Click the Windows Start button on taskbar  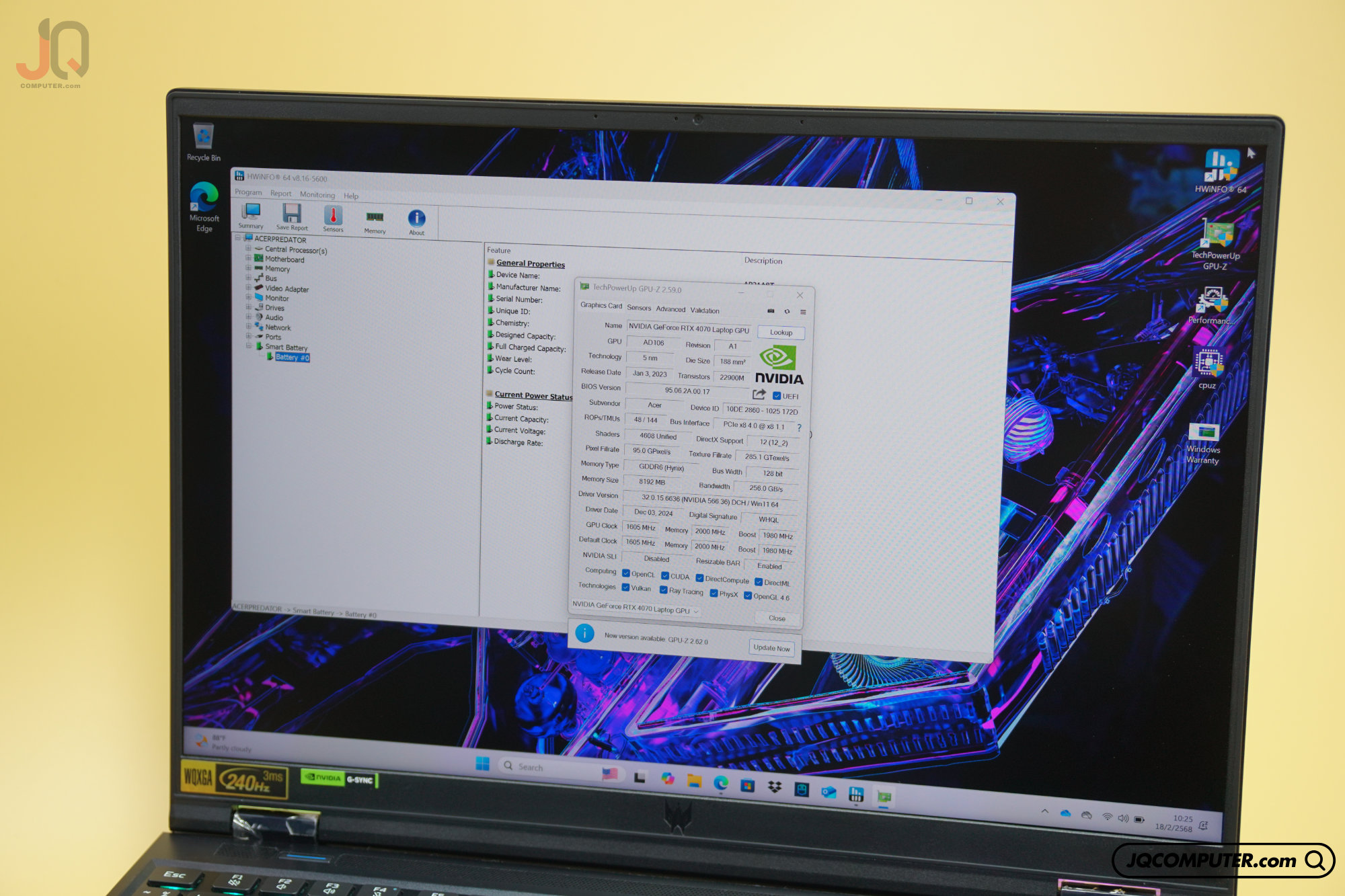click(x=482, y=764)
